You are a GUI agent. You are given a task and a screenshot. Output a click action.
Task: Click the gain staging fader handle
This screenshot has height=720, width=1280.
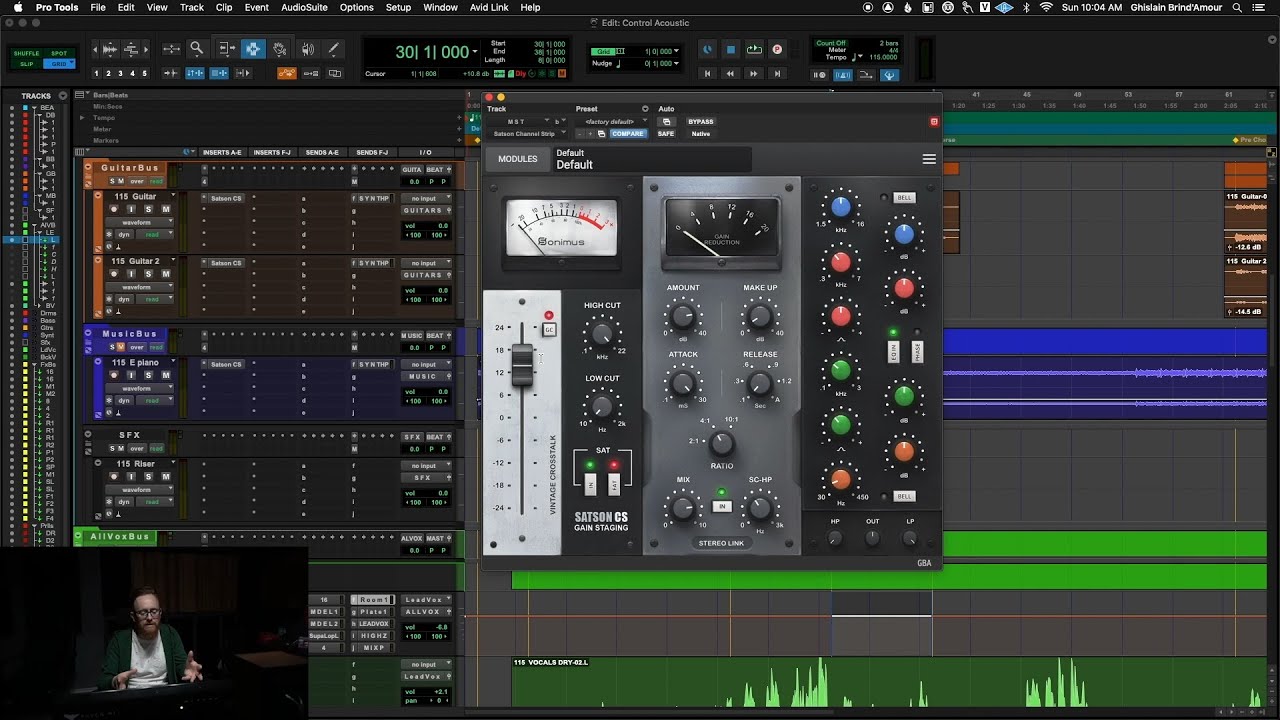[x=522, y=365]
